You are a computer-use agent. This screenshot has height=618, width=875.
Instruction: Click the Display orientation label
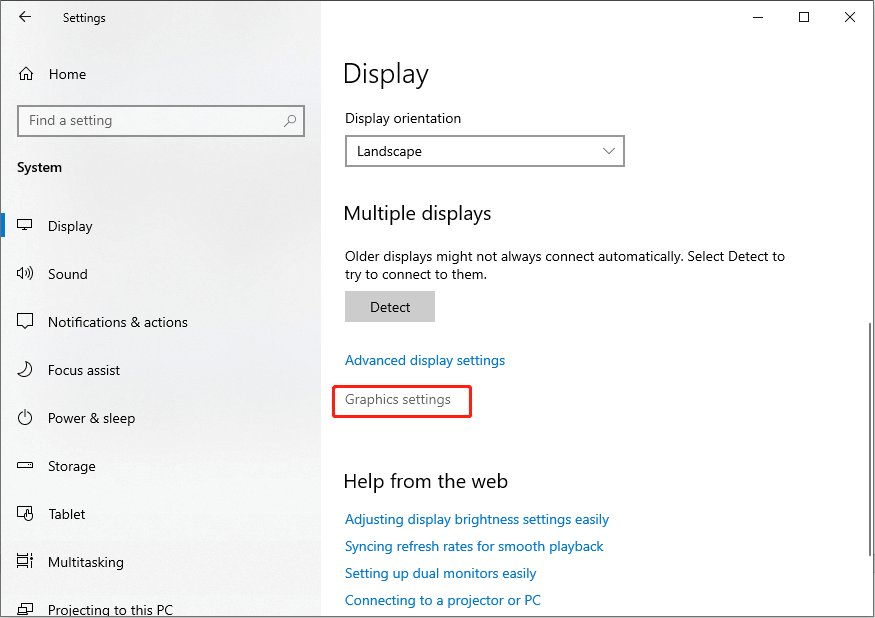pos(403,118)
